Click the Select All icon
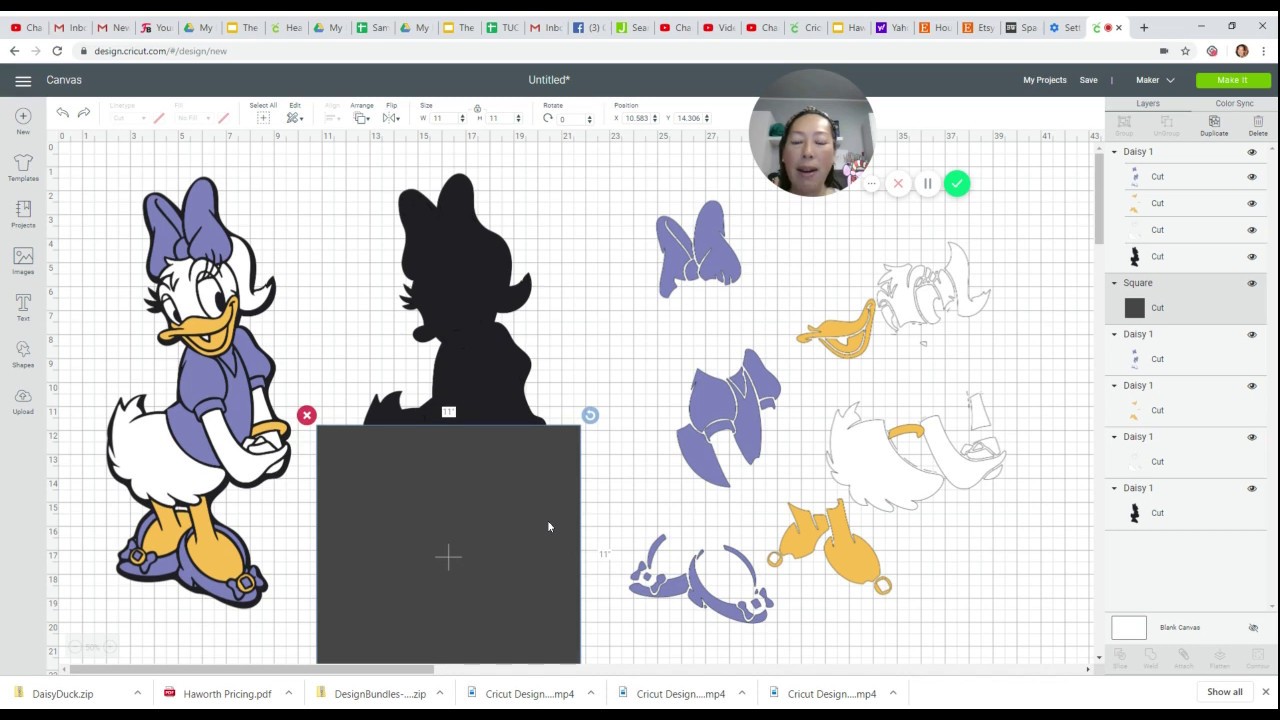Viewport: 1280px width, 720px height. (x=263, y=118)
